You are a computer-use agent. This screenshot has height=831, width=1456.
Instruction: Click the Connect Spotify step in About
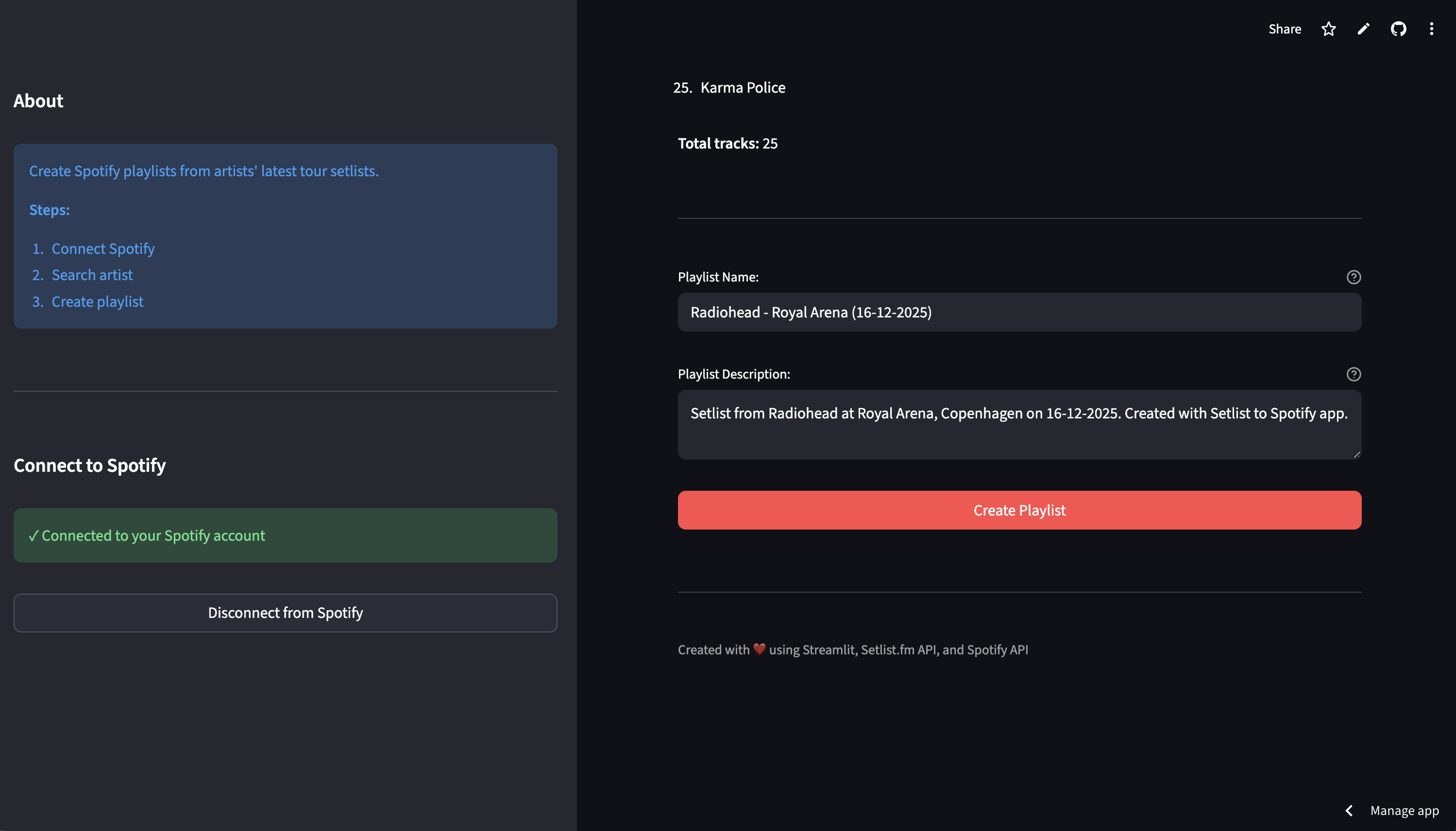click(103, 249)
